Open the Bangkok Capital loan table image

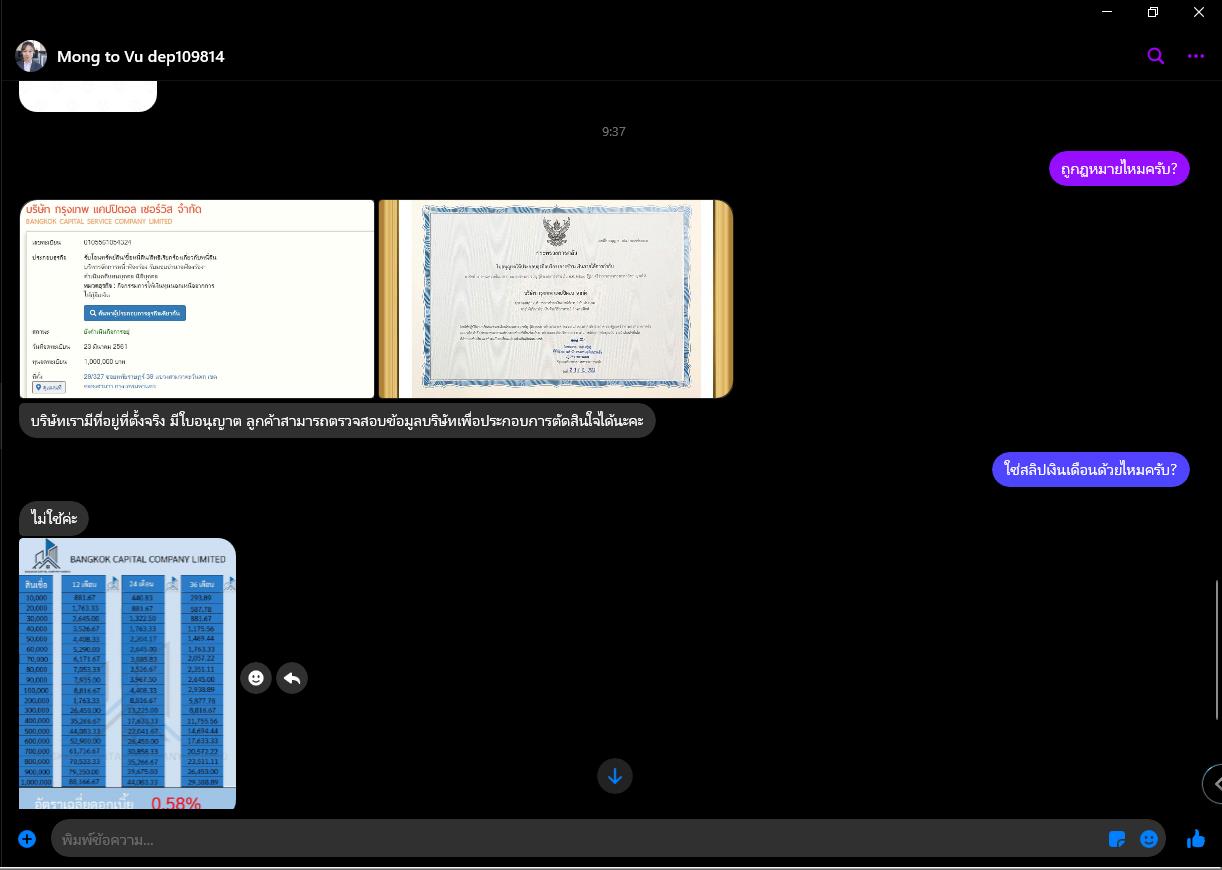click(127, 674)
